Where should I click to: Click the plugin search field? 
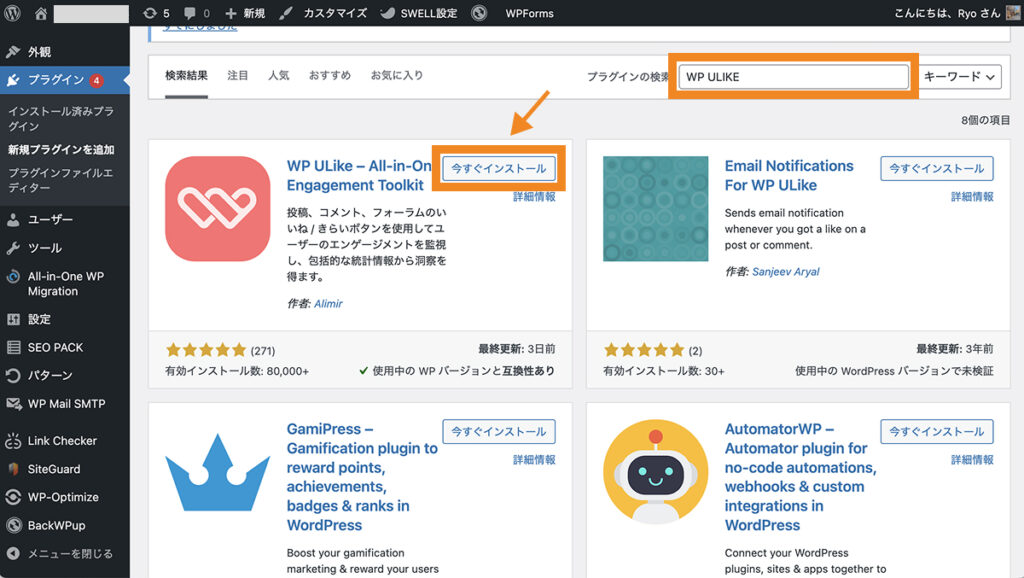point(793,76)
